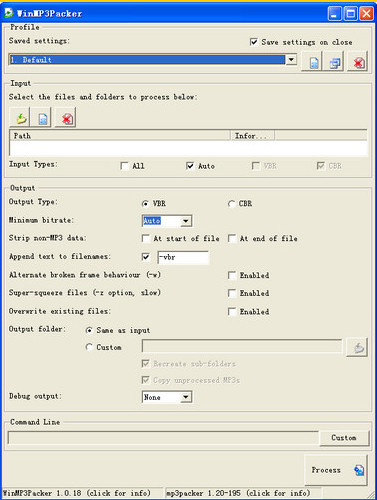Screen dimensions: 377x500
Task: Click the new profile icon beside Saved settings
Action: coord(311,61)
